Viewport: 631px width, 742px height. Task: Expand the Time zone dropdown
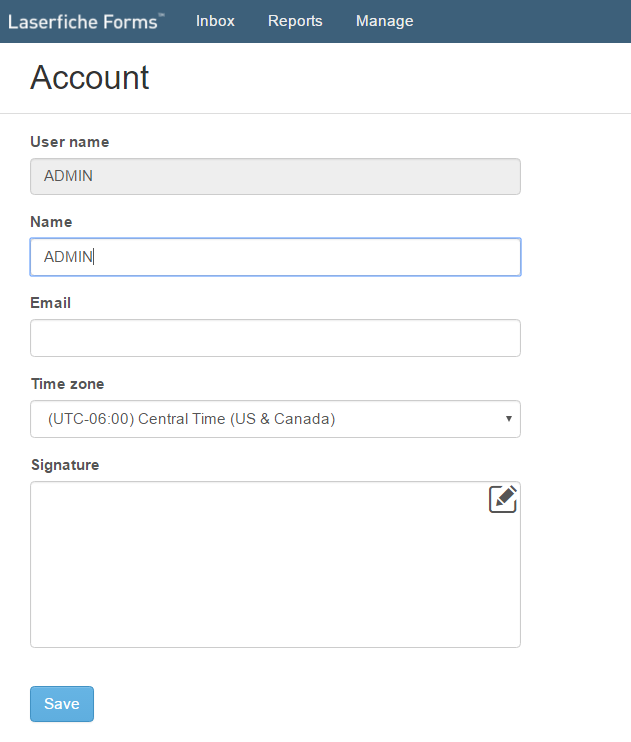(x=276, y=419)
